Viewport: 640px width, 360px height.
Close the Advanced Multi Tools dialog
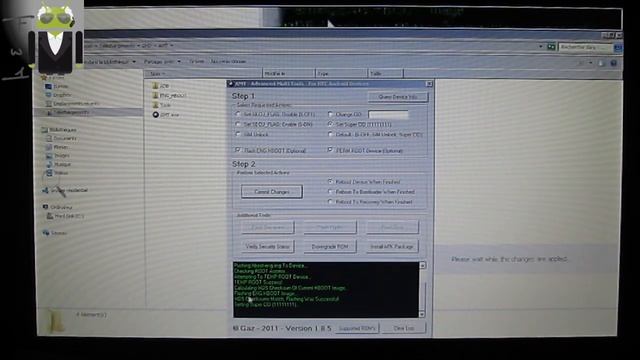pos(429,84)
